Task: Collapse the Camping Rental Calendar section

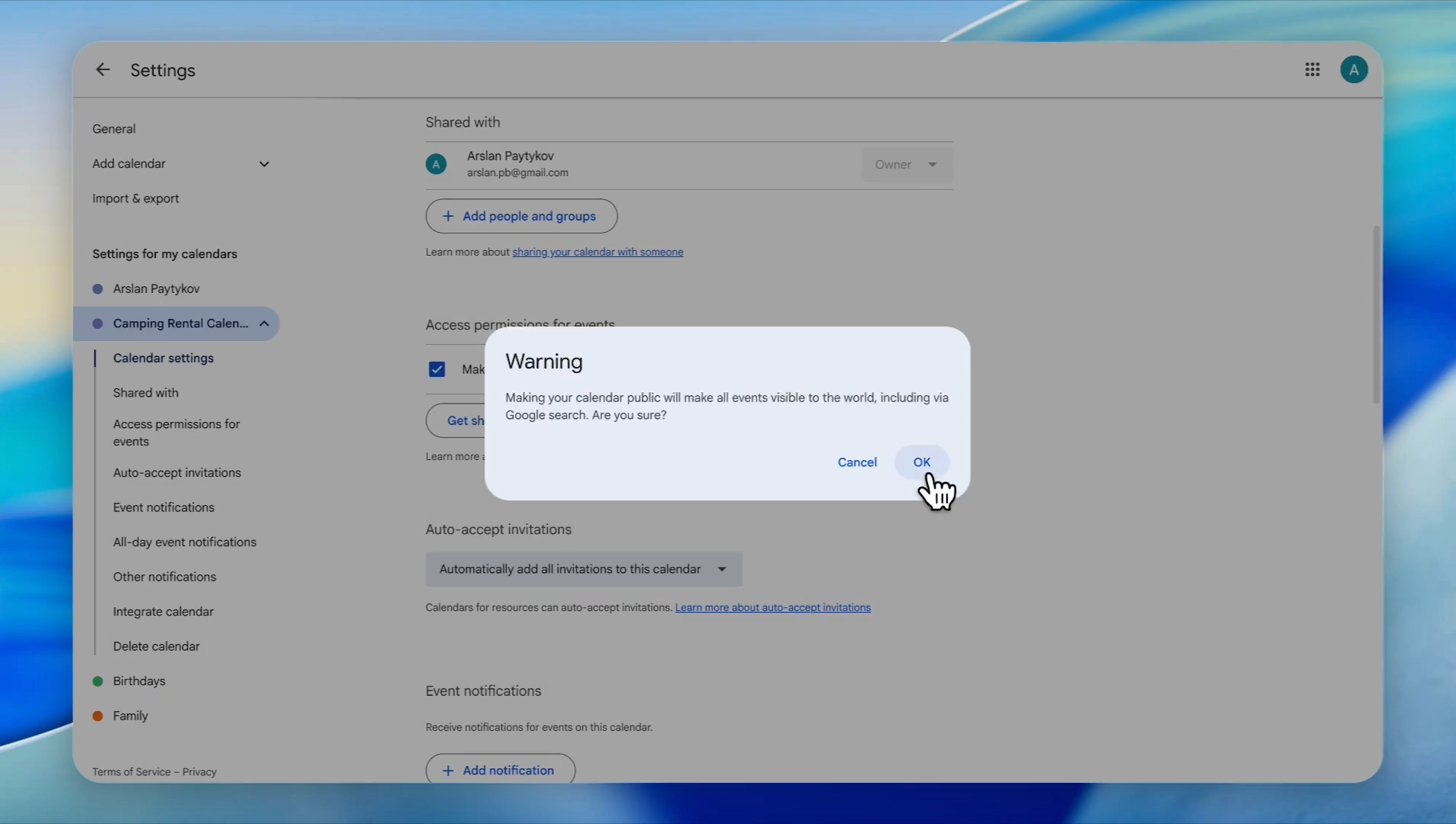Action: click(x=264, y=323)
